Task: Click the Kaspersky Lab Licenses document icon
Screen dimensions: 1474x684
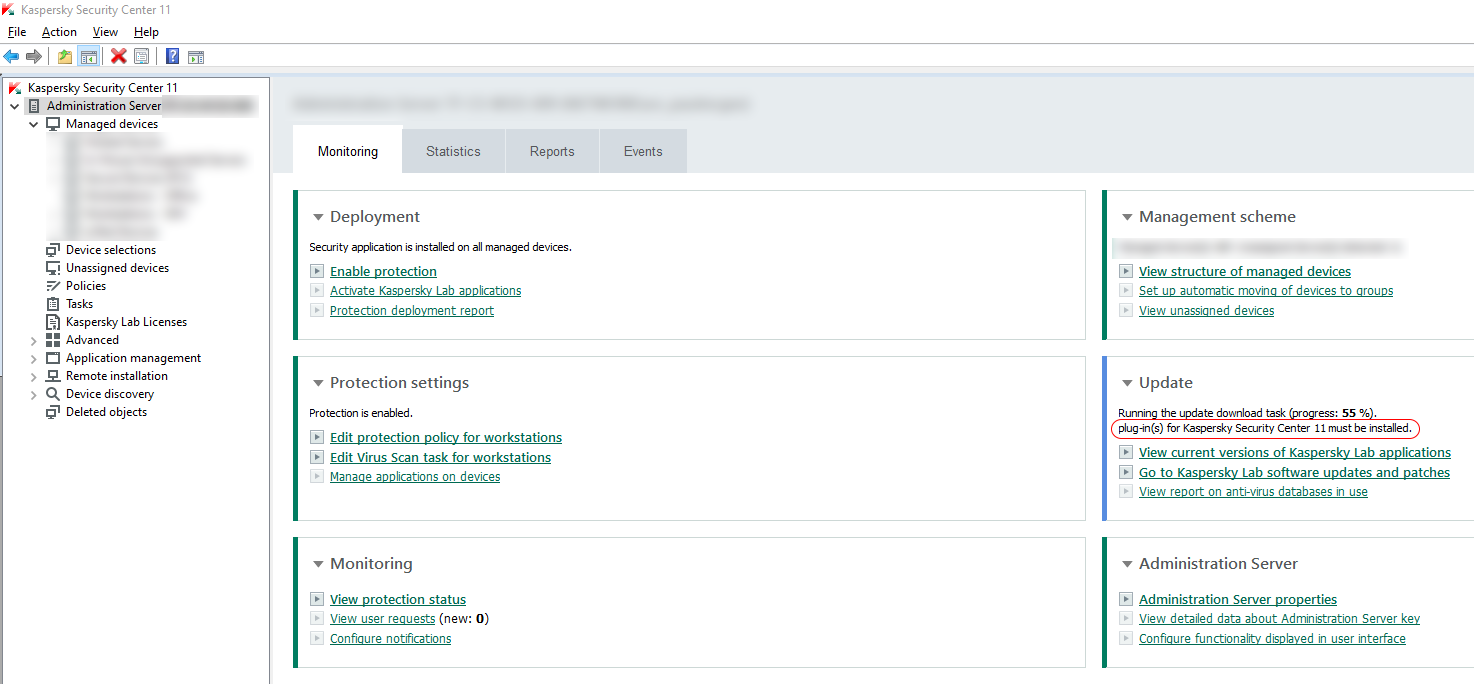Action: point(53,322)
